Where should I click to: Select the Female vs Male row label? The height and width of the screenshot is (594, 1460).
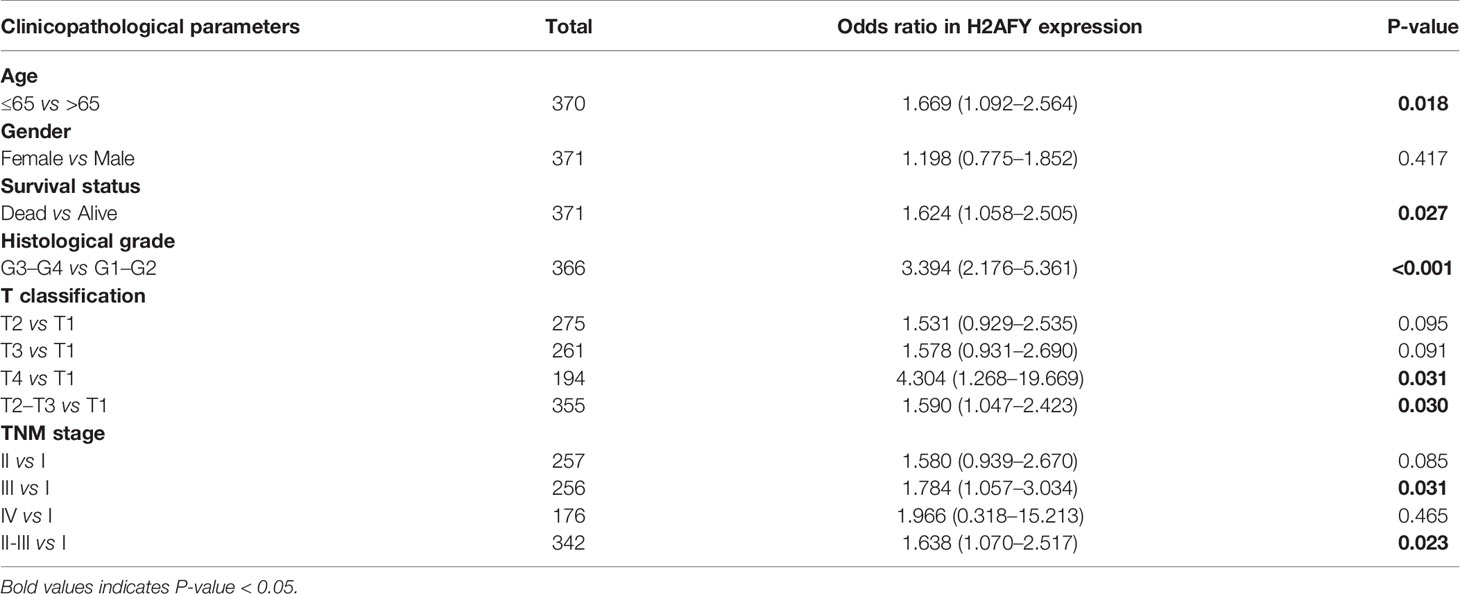(68, 158)
